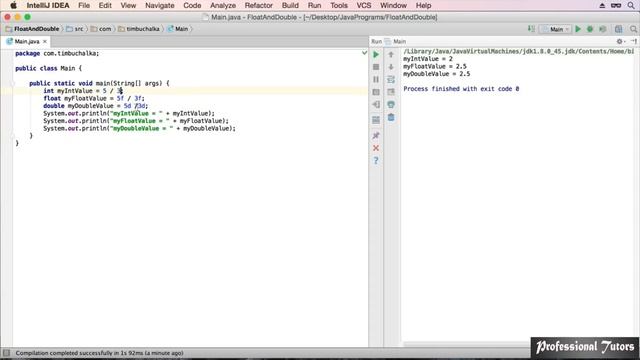The width and height of the screenshot is (640, 360).
Task: Click the src breadcrumb folder
Action: [75, 29]
